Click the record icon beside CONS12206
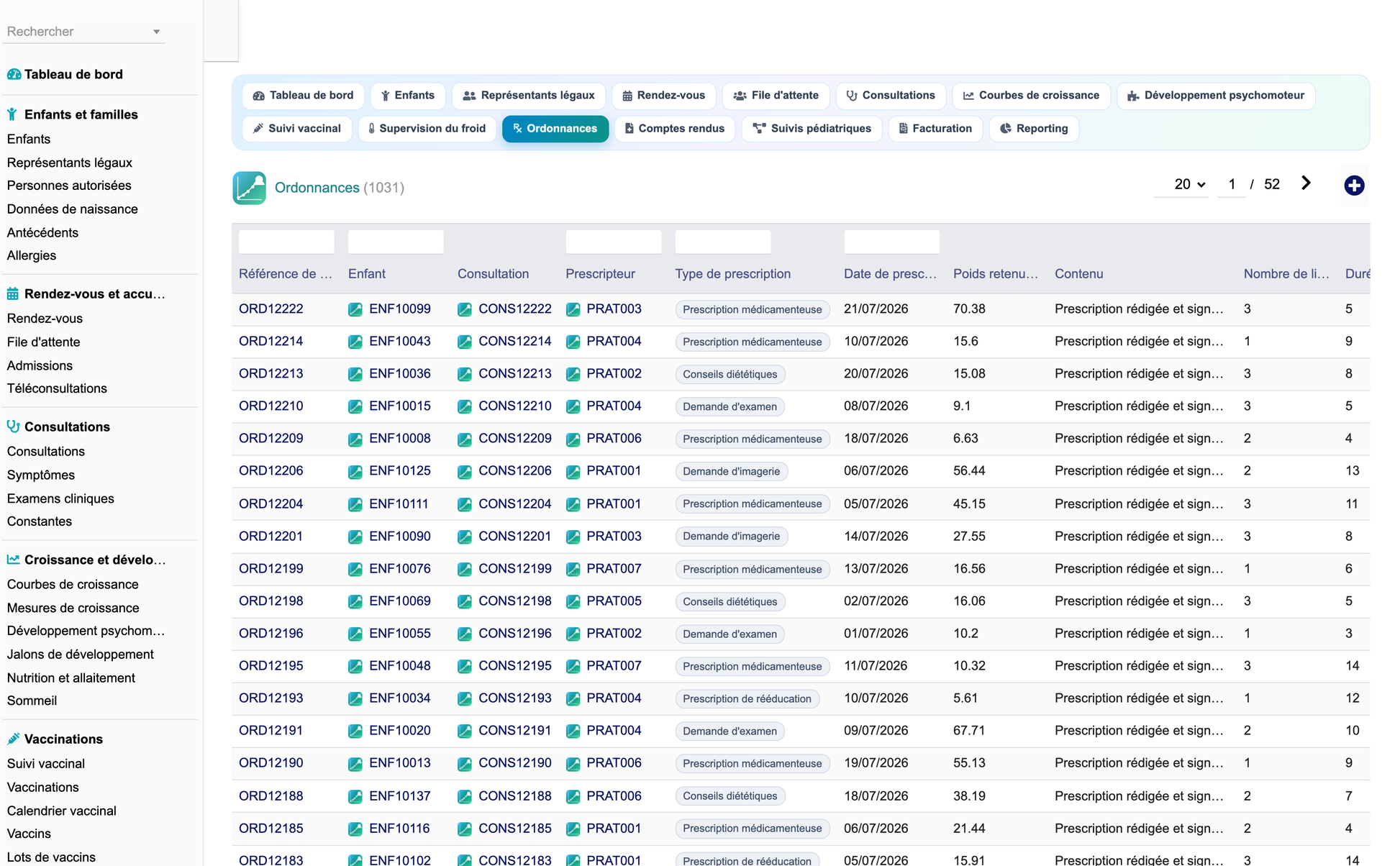Image resolution: width=1400 pixels, height=866 pixels. pyautogui.click(x=465, y=471)
